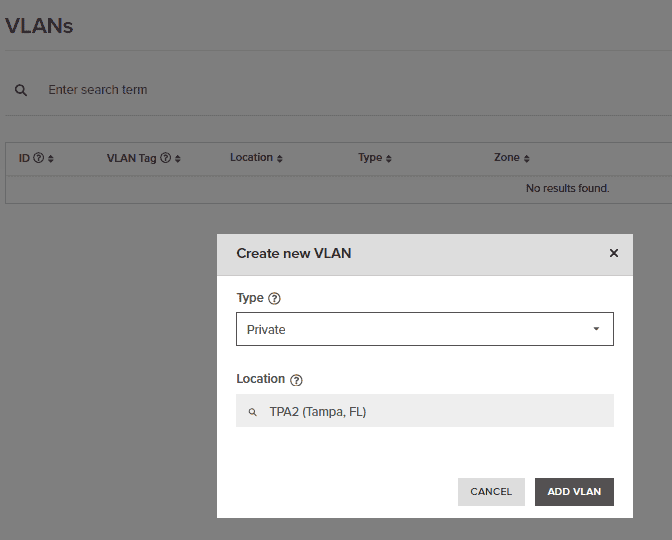
Task: Close the Create new VLAN dialog
Action: point(614,253)
